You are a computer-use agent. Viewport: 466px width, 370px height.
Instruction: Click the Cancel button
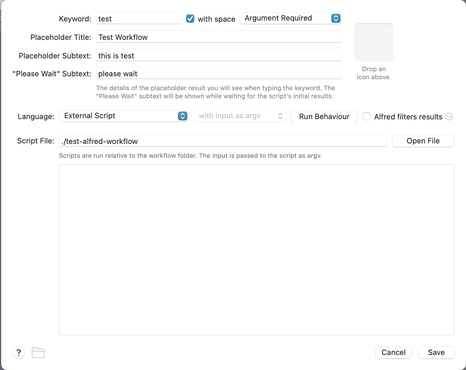click(x=393, y=353)
